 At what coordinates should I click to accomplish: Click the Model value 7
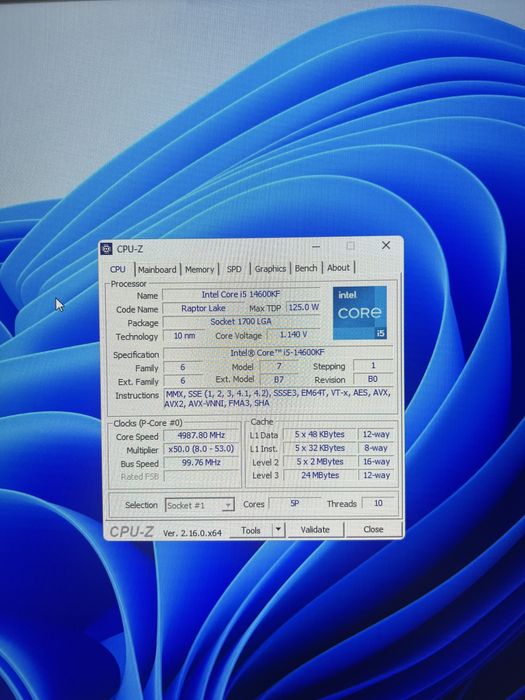coord(279,367)
